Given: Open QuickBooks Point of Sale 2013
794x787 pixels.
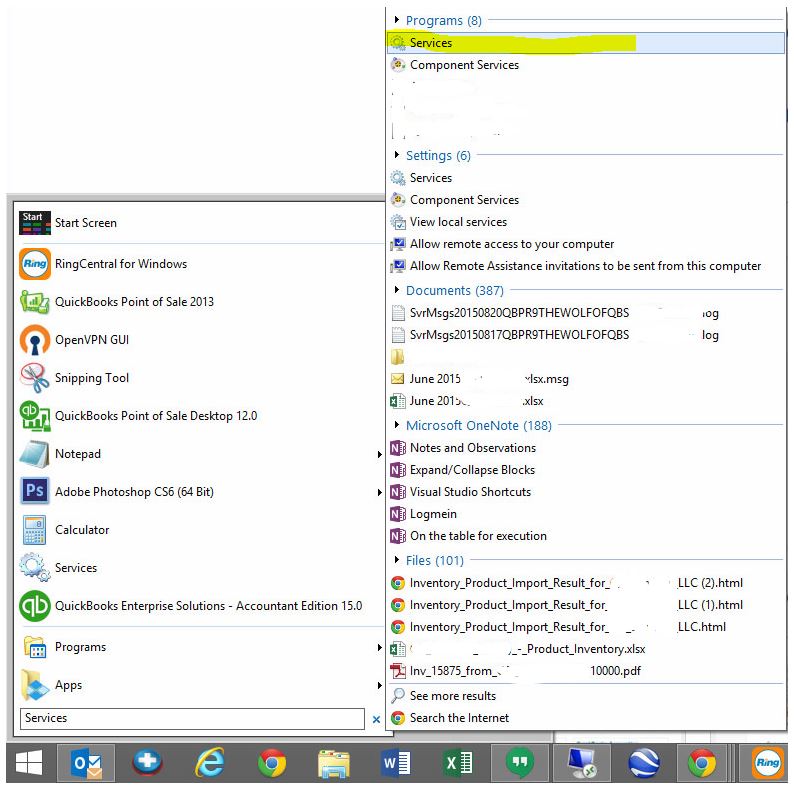Looking at the screenshot, I should (x=202, y=302).
